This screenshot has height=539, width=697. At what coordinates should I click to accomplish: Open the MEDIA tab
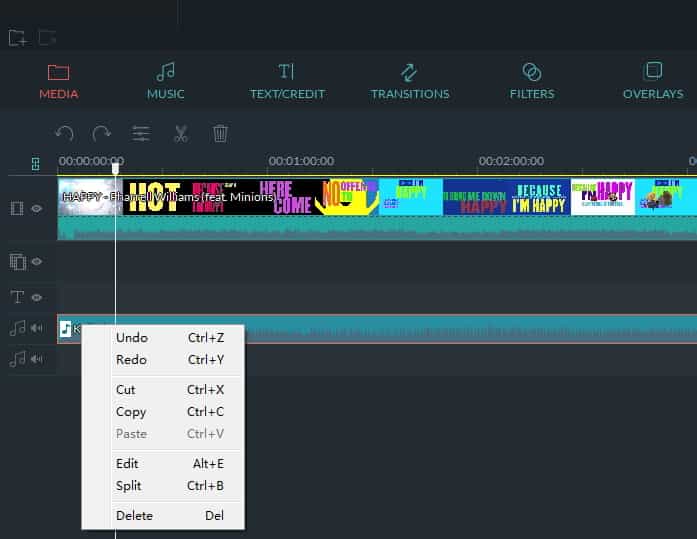[x=59, y=82]
